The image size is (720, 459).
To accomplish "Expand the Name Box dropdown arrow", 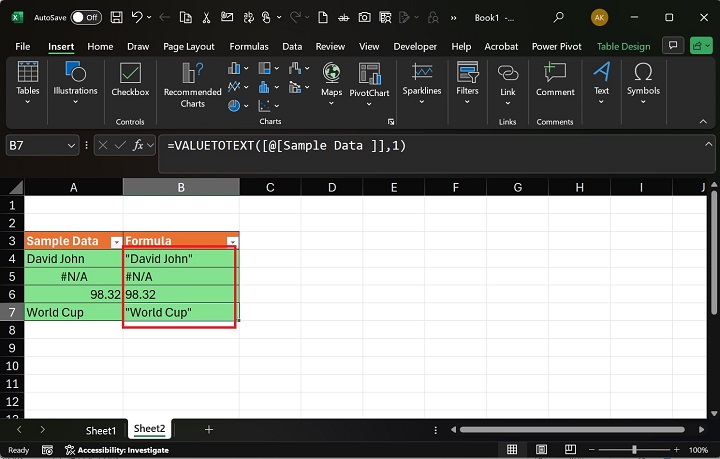I will 71,146.
